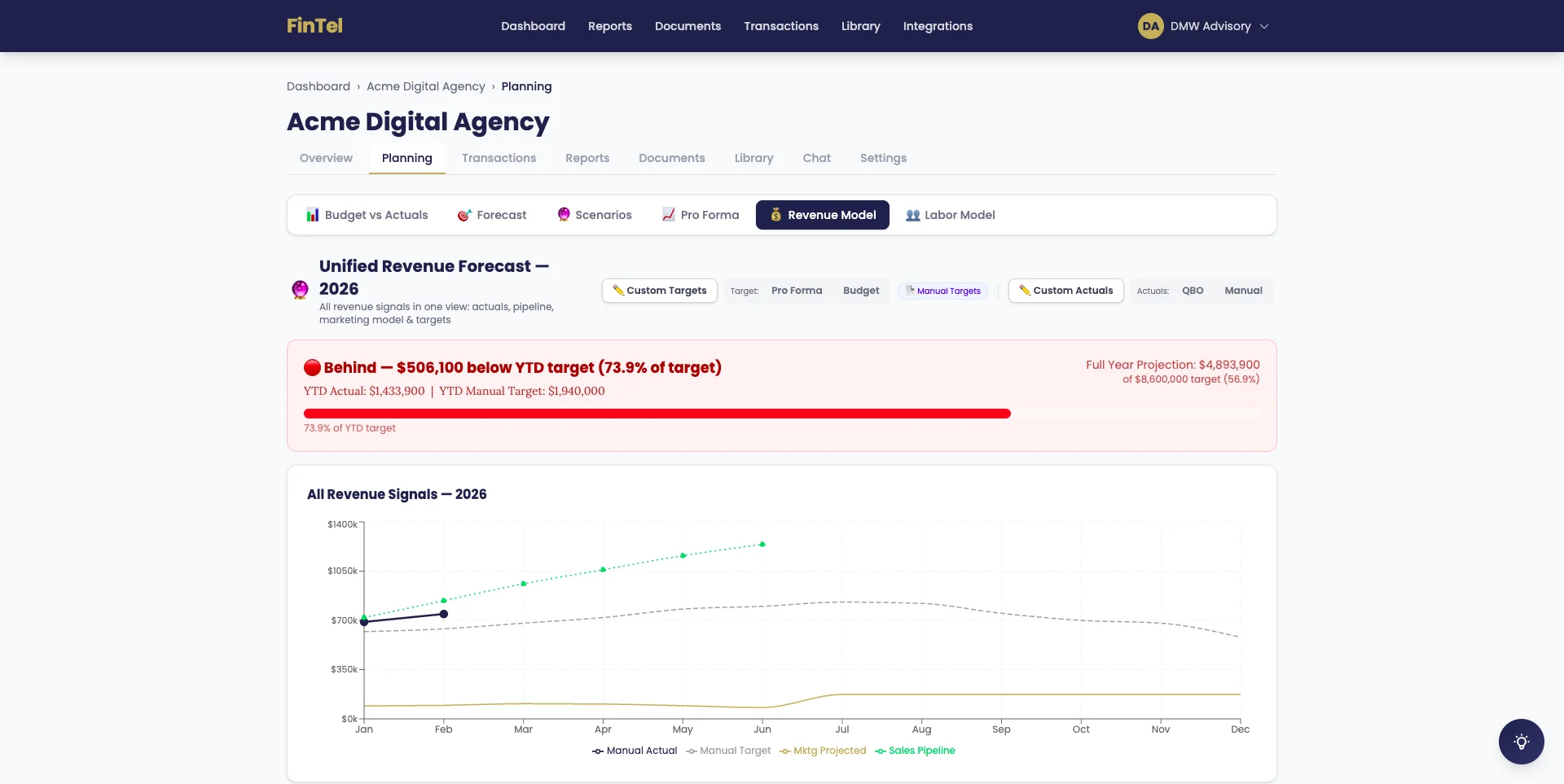This screenshot has width=1564, height=784.
Task: Switch to the Transactions tab
Action: tap(499, 158)
